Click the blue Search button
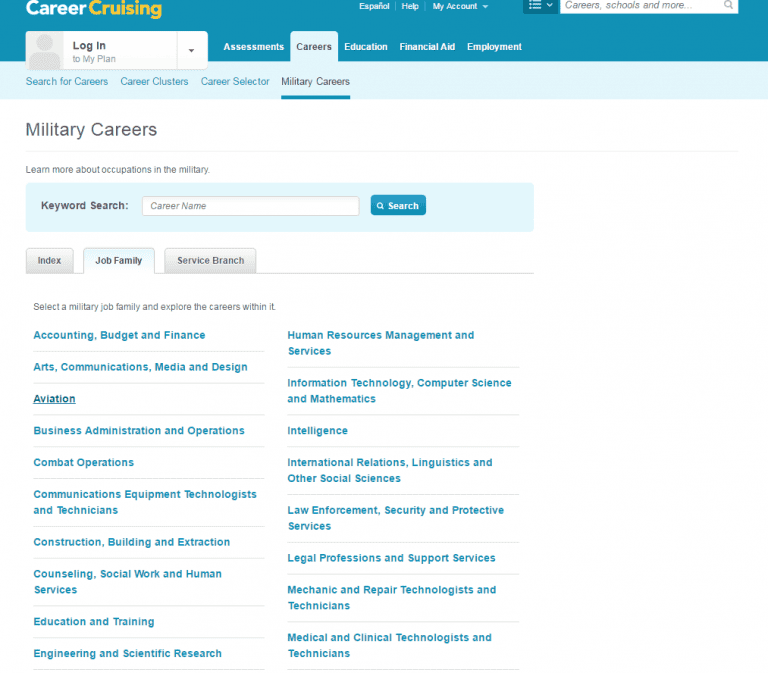 click(398, 205)
